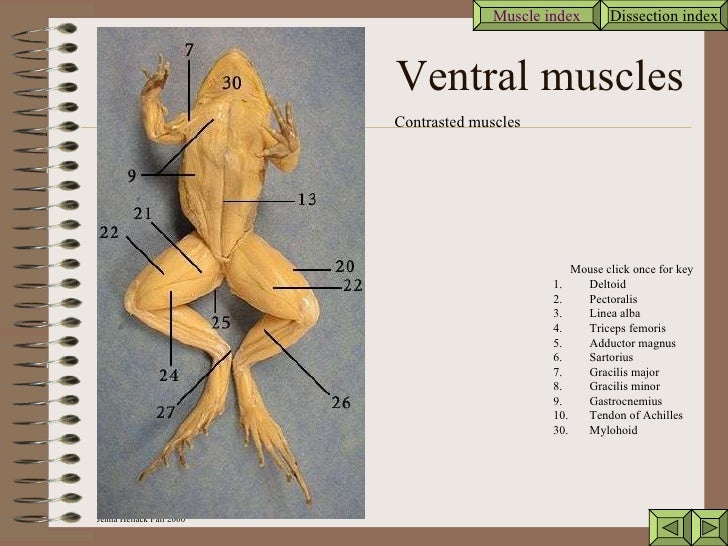The width and height of the screenshot is (728, 546).
Task: Select 'Gracilis minor' in the key list
Action: (x=625, y=386)
